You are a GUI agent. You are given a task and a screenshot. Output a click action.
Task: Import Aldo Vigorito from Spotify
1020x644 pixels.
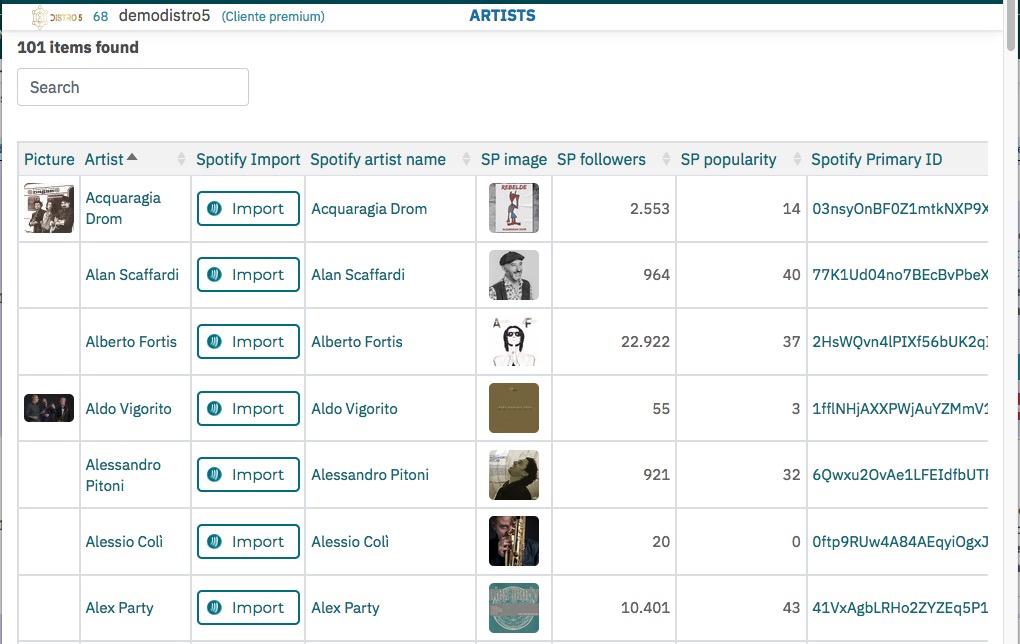(248, 409)
